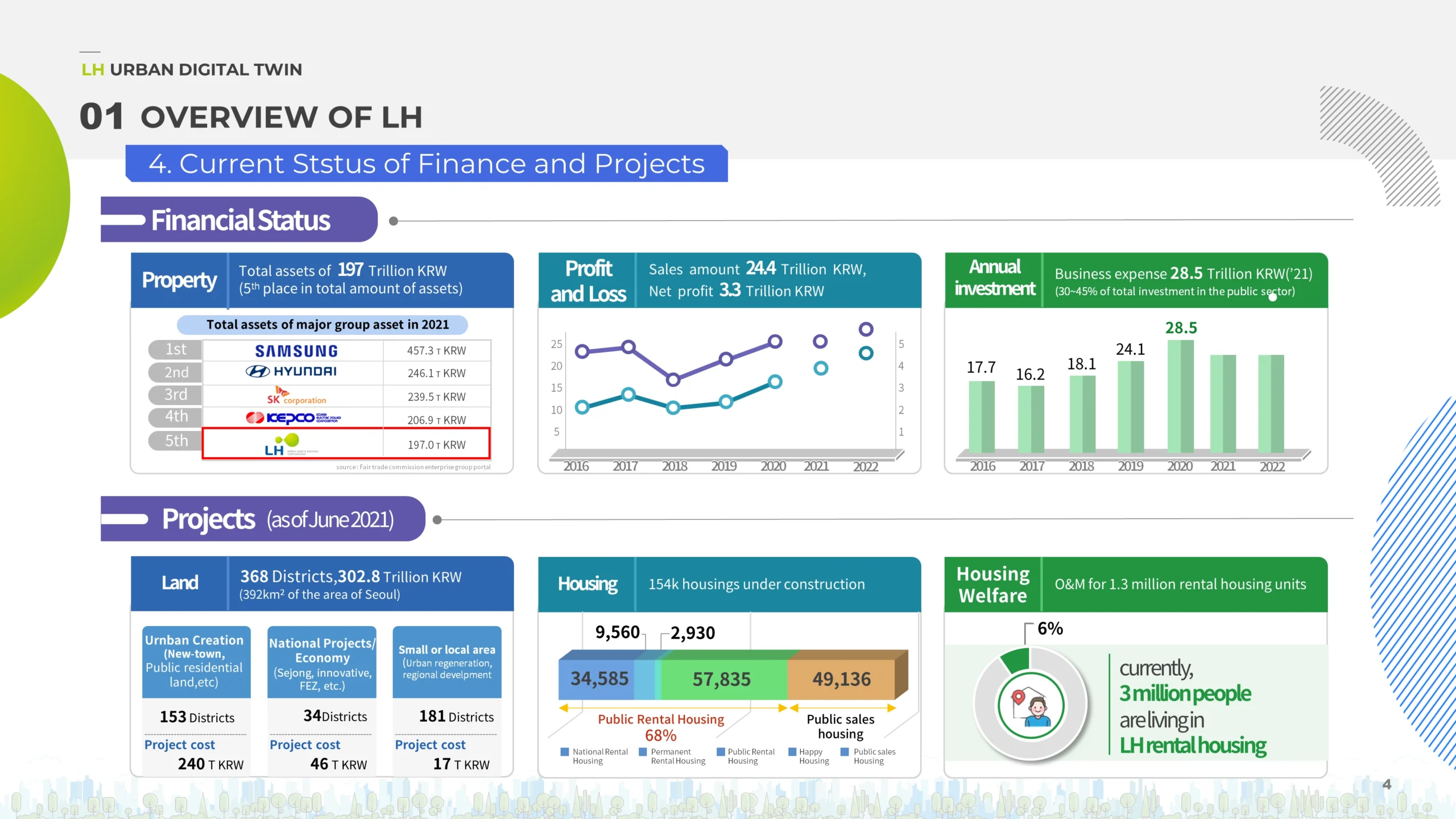Image resolution: width=1456 pixels, height=819 pixels.
Task: Click the National Rental Housing legend swatch
Action: pyautogui.click(x=565, y=752)
